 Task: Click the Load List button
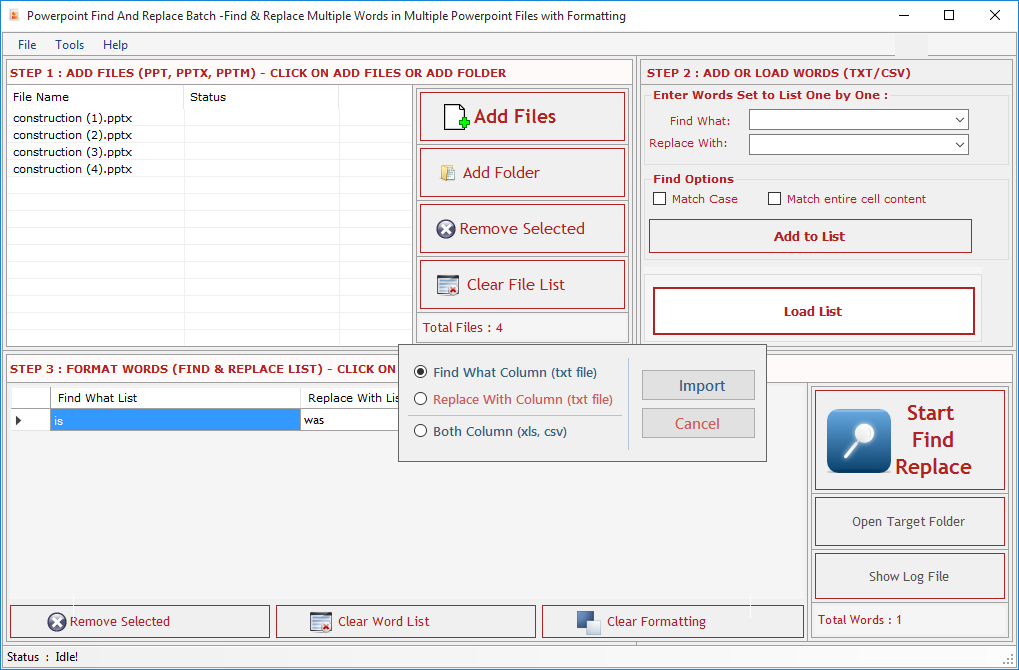coord(814,311)
